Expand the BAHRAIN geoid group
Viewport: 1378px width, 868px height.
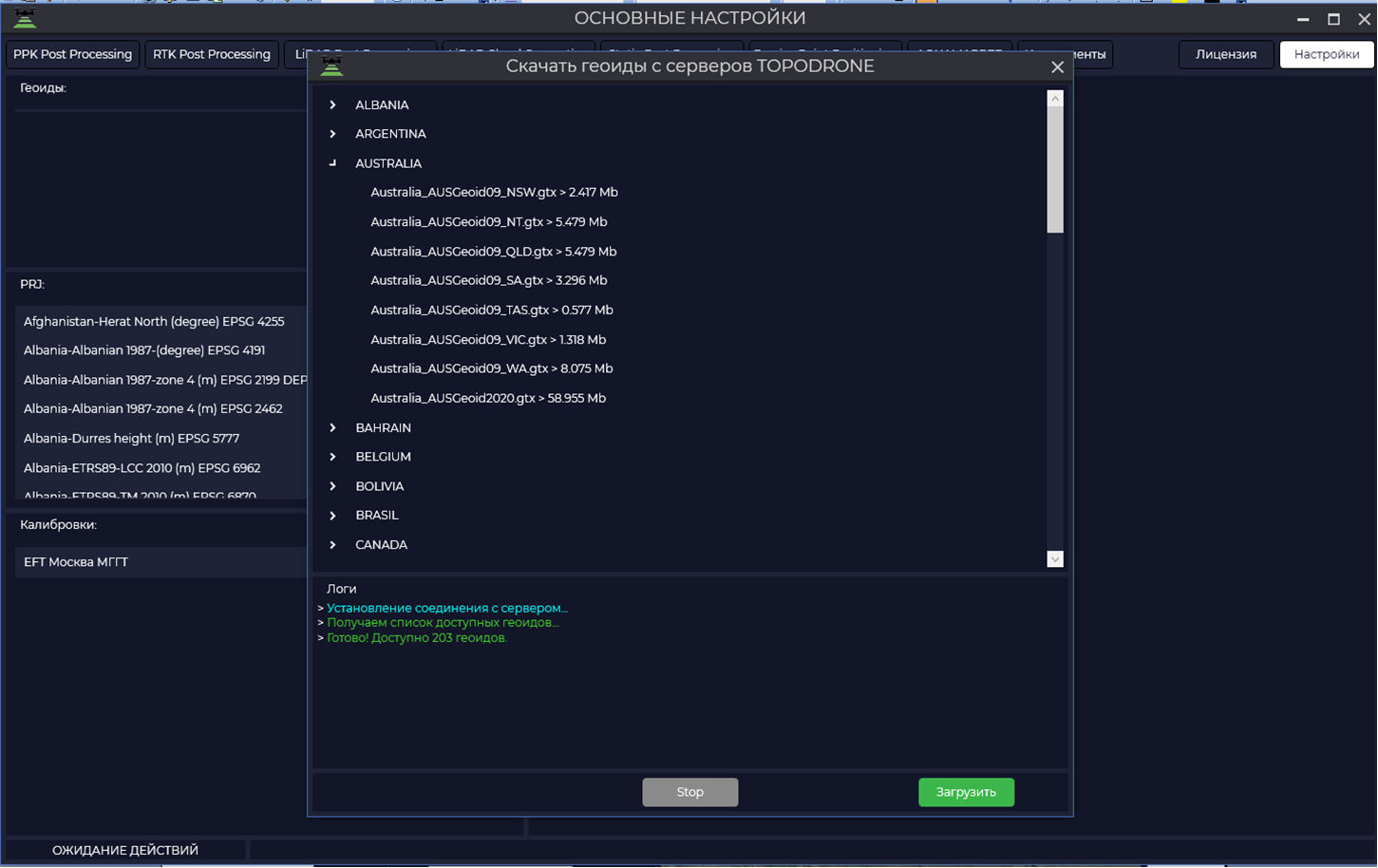tap(332, 427)
